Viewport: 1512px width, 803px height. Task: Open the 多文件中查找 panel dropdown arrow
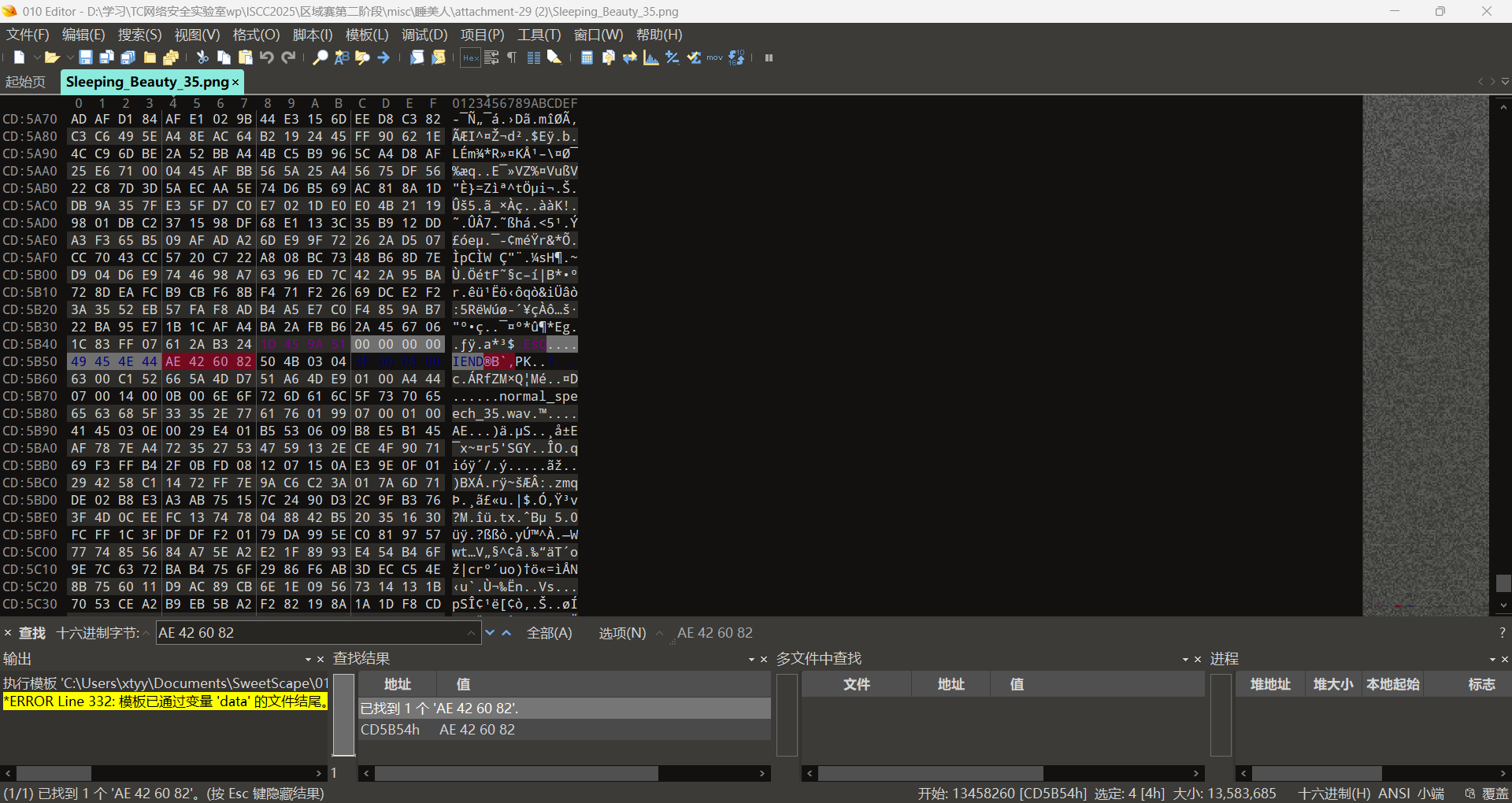(1185, 659)
